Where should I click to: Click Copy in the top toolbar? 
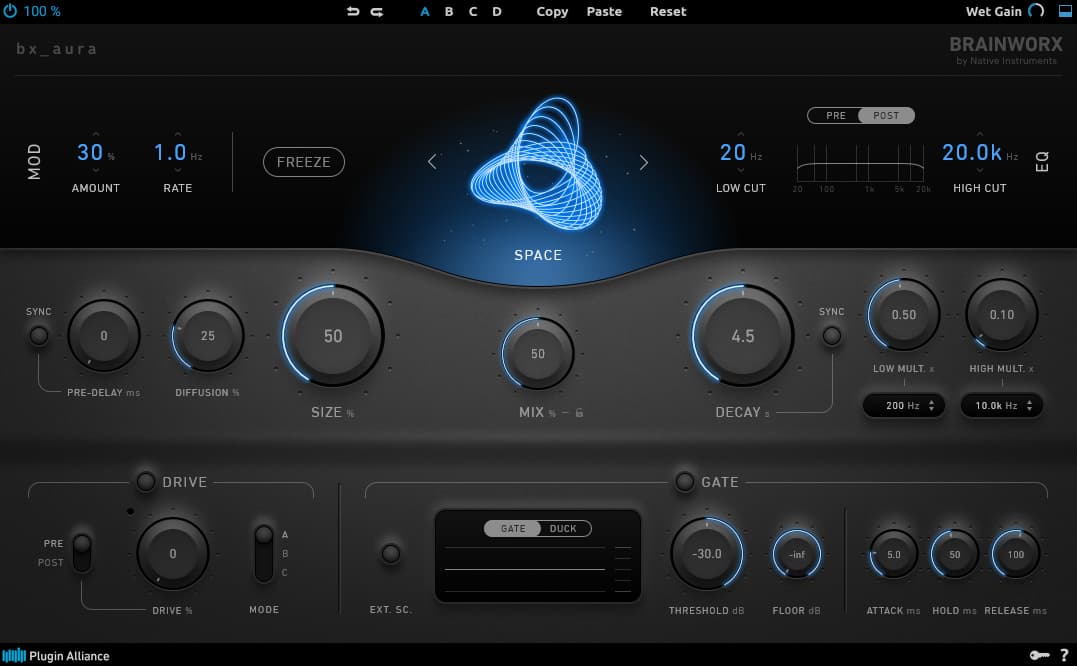click(552, 12)
